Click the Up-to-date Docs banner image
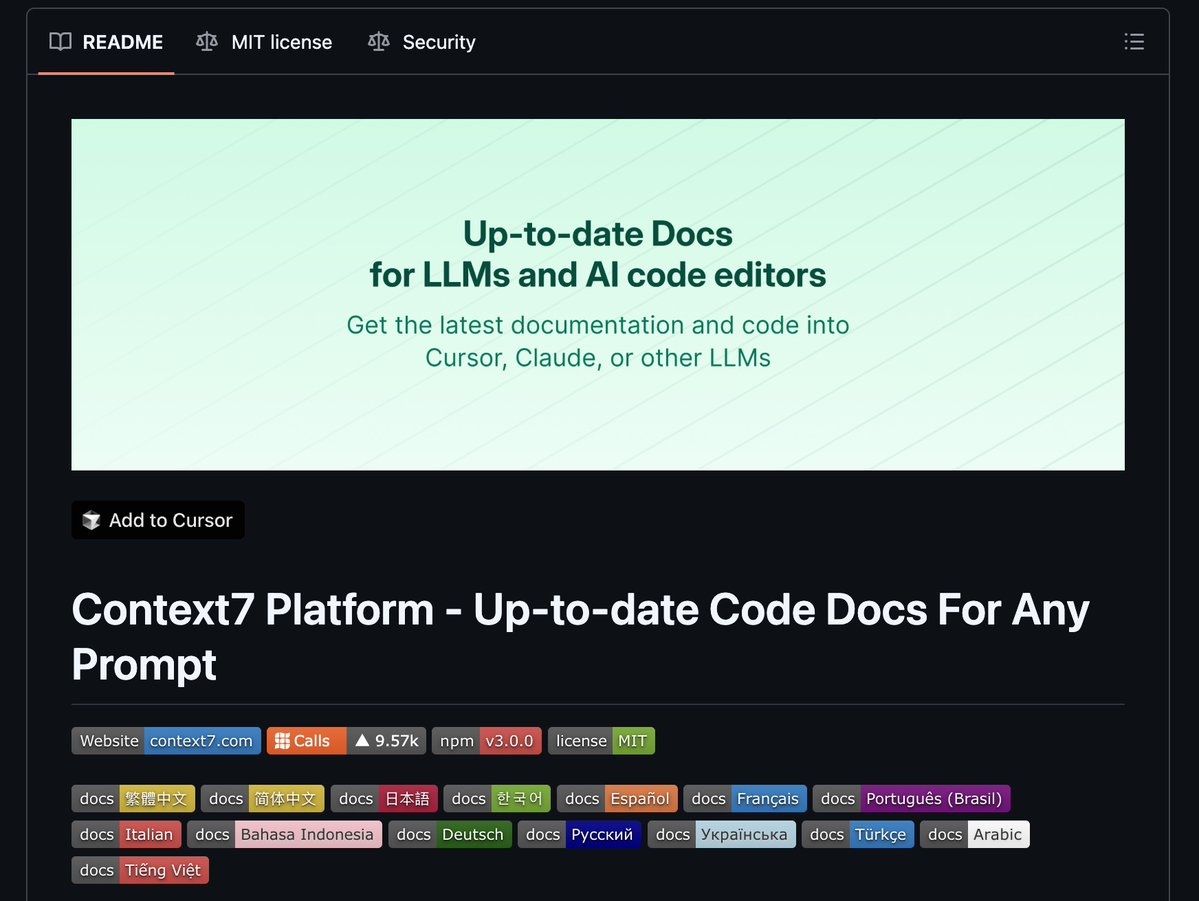The height and width of the screenshot is (901, 1199). tap(598, 294)
